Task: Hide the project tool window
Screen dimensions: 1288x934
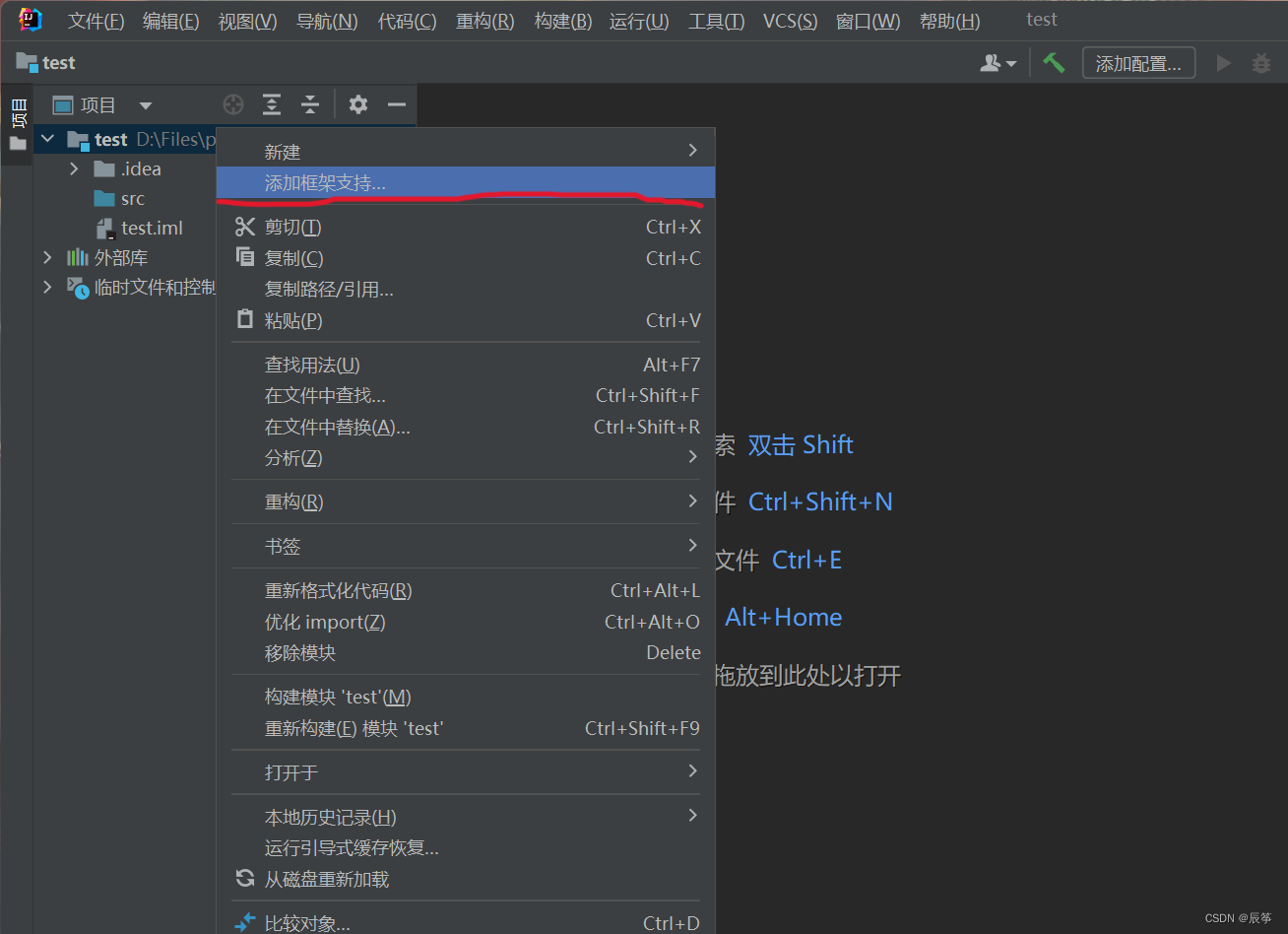Action: pos(397,104)
